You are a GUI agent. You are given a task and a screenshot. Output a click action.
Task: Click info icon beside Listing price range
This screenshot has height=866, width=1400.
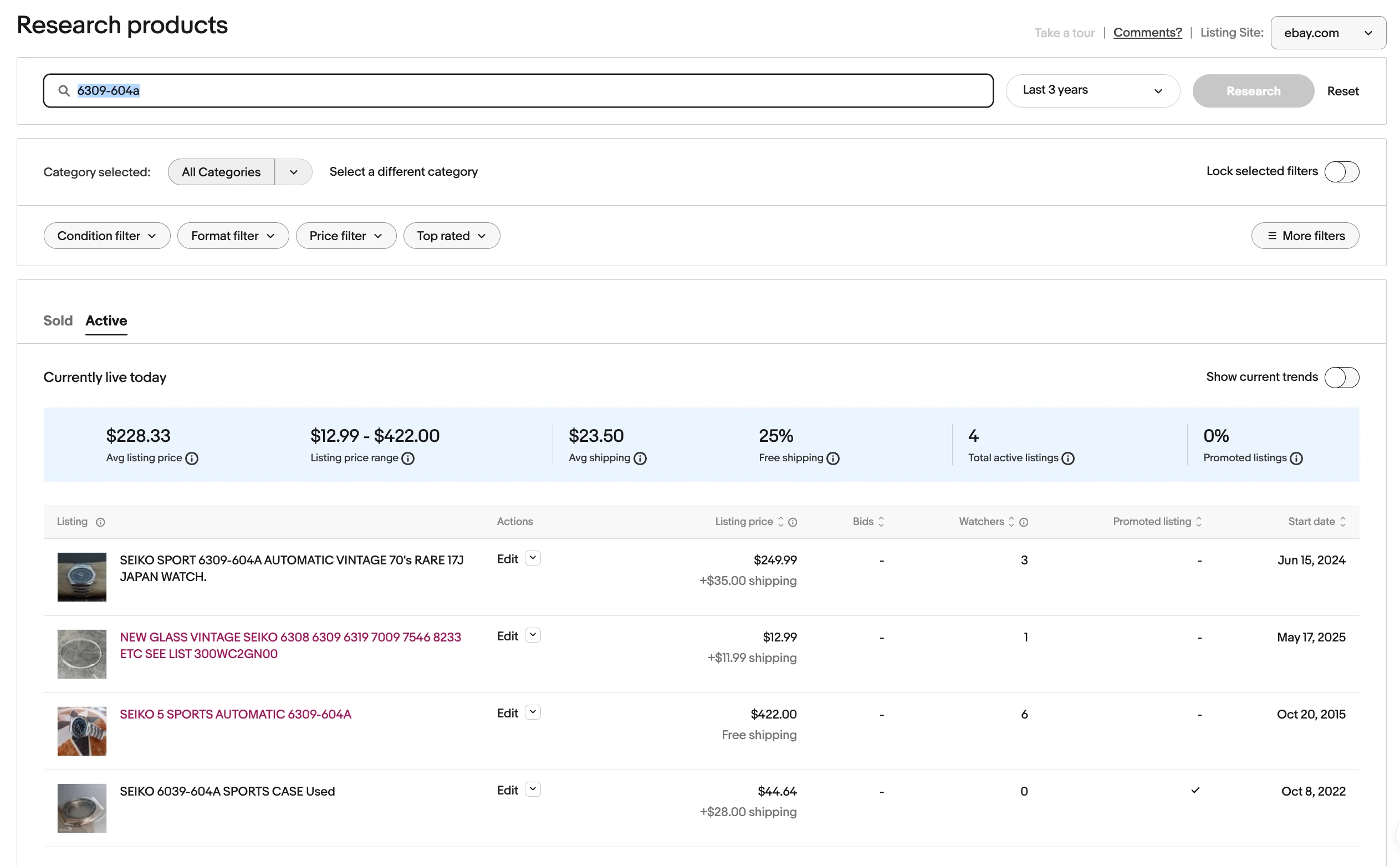pyautogui.click(x=408, y=458)
